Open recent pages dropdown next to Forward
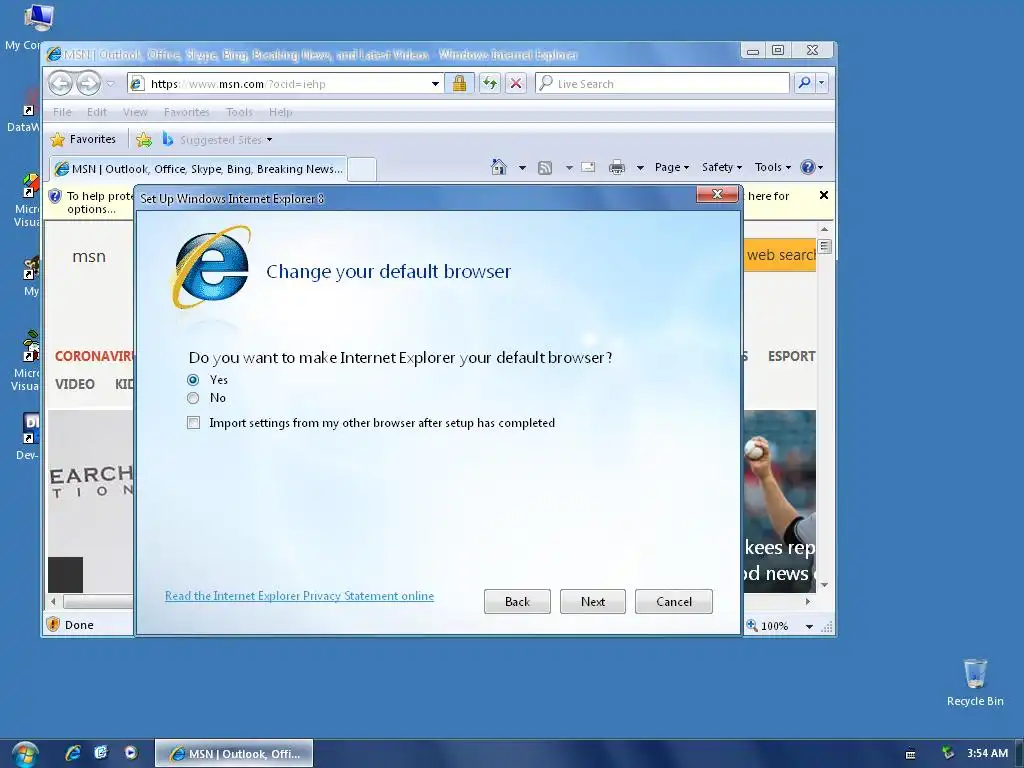The width and height of the screenshot is (1024, 768). [x=110, y=84]
